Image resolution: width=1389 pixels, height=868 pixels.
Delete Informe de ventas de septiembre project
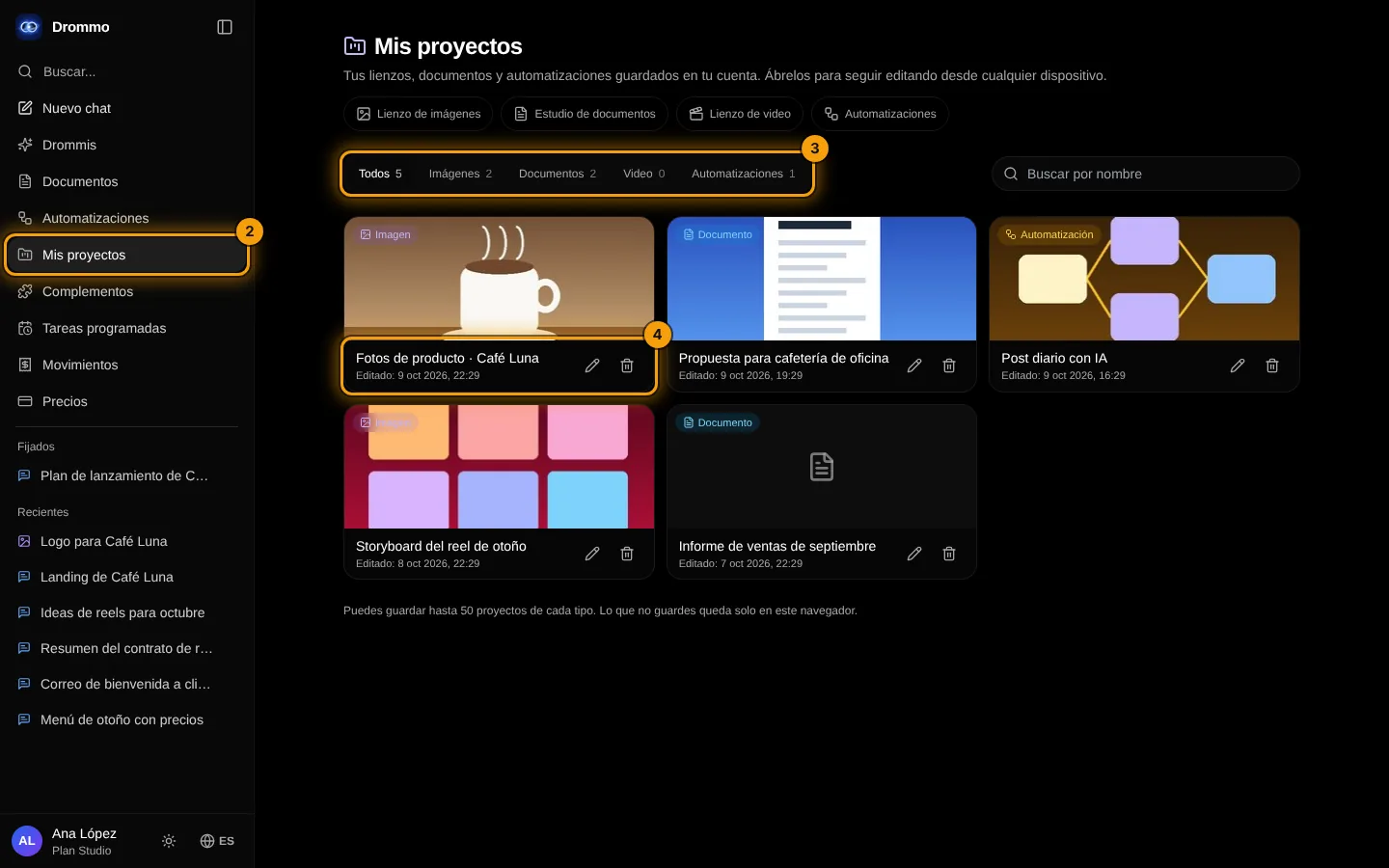949,554
